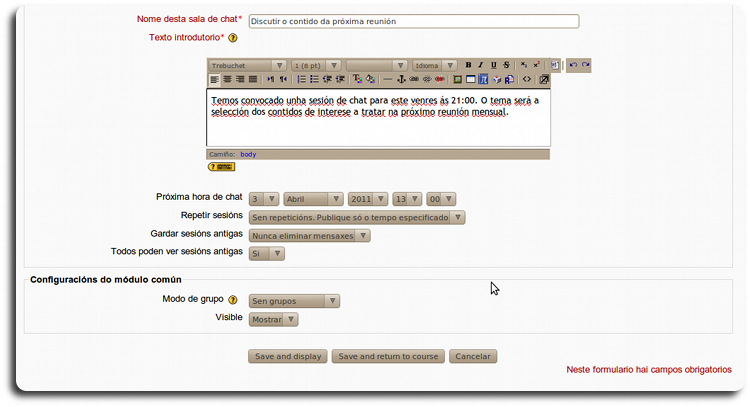
Task: Insert a numbered list
Action: tap(301, 79)
